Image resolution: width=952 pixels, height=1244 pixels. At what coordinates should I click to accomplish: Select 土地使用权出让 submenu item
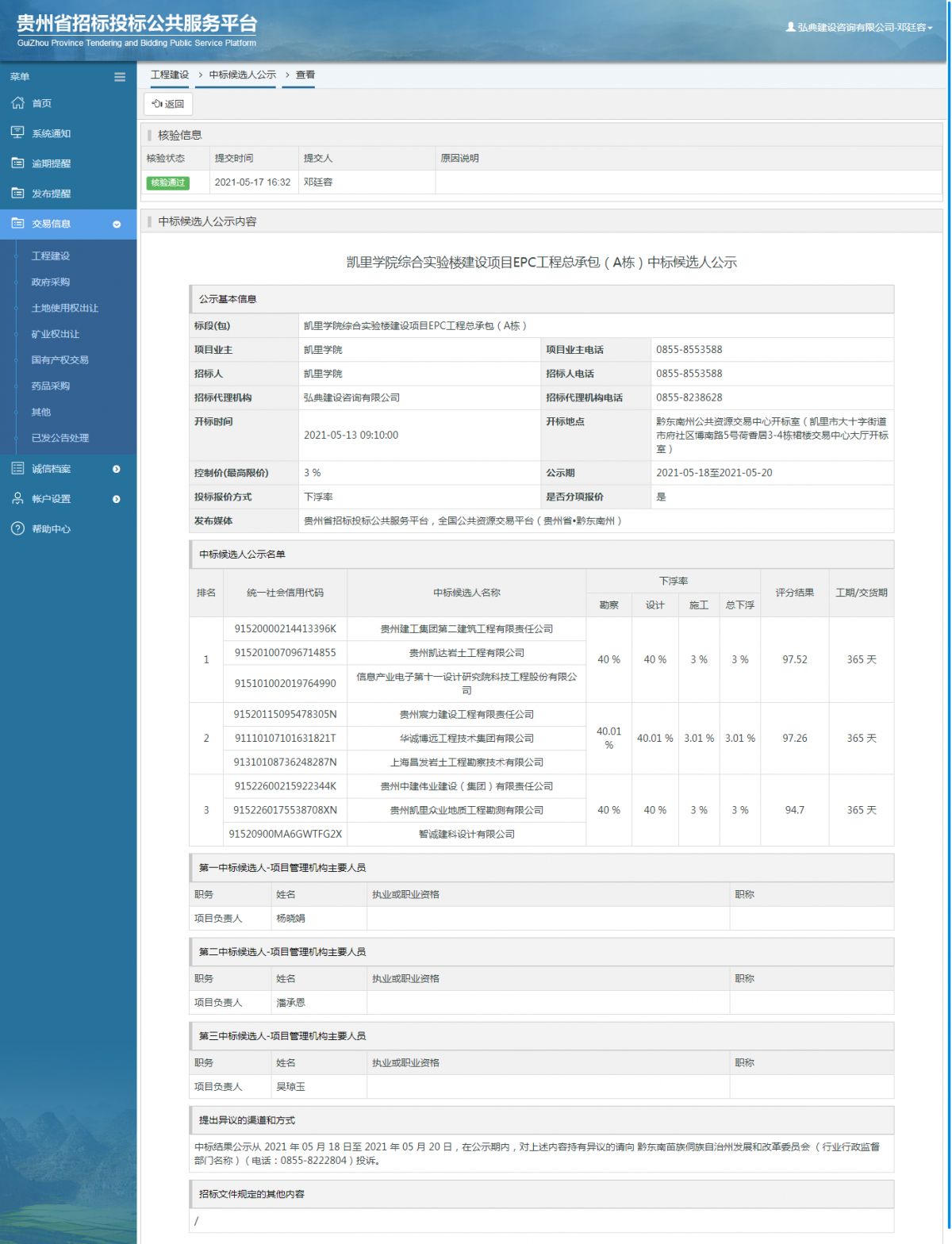[65, 308]
